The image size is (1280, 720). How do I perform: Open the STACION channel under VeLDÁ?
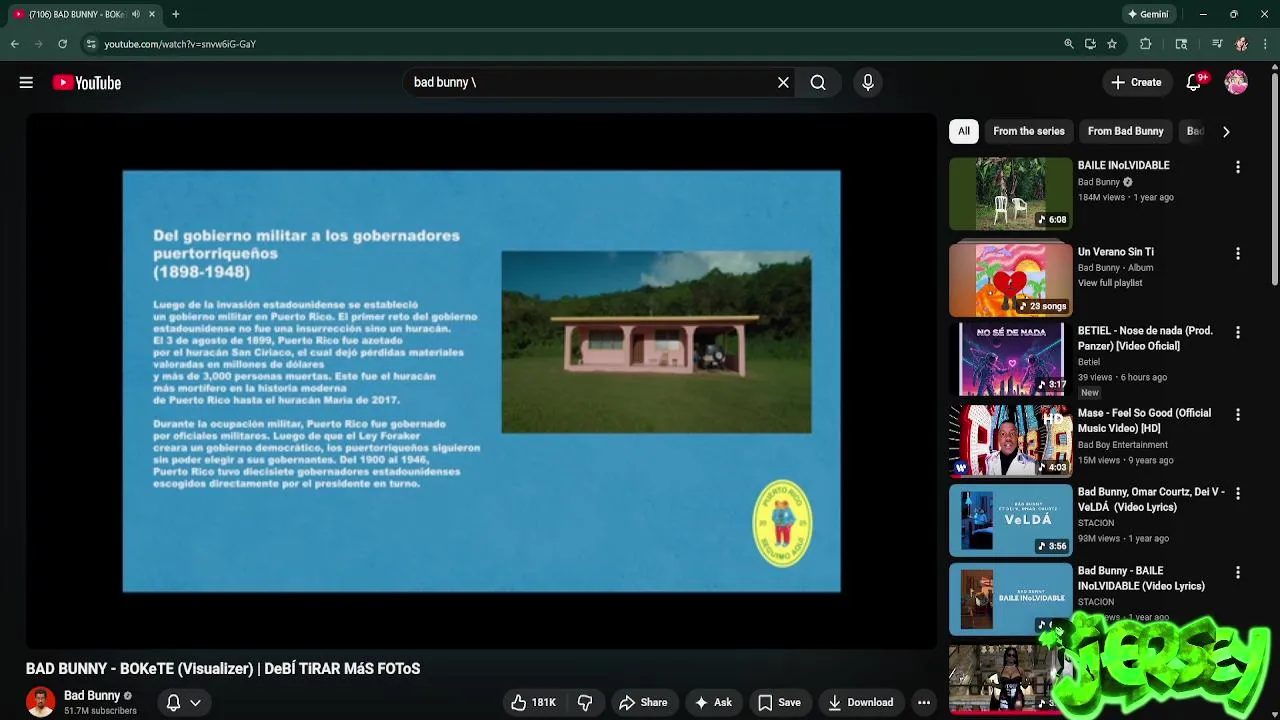[1096, 523]
